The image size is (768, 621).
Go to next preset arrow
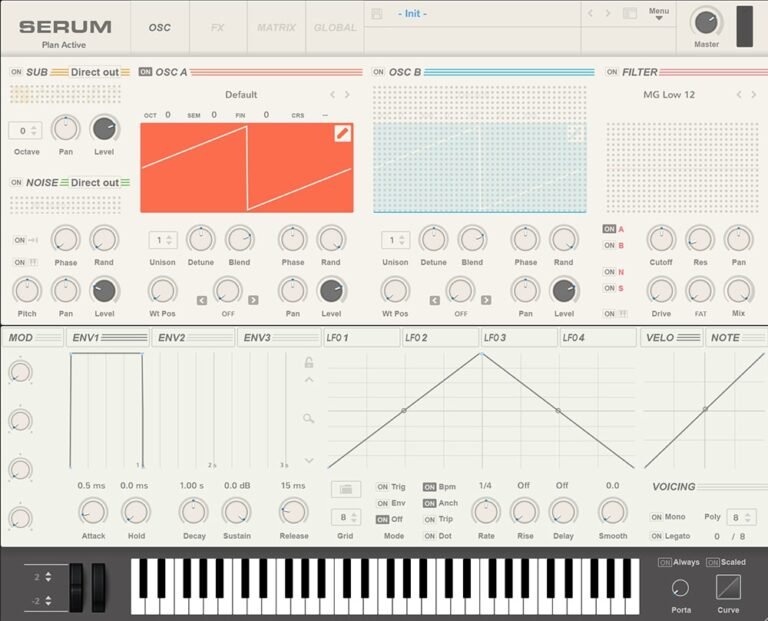pos(608,14)
